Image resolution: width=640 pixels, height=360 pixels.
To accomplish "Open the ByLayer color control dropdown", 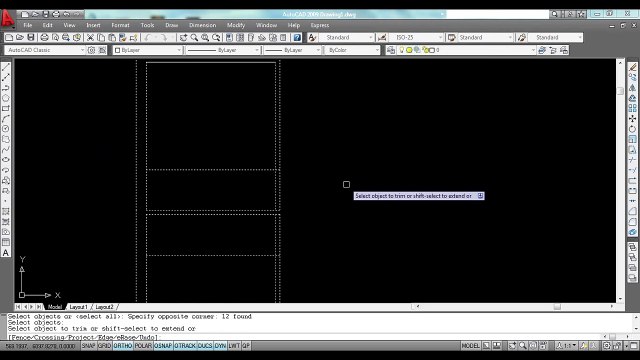I will tap(147, 50).
